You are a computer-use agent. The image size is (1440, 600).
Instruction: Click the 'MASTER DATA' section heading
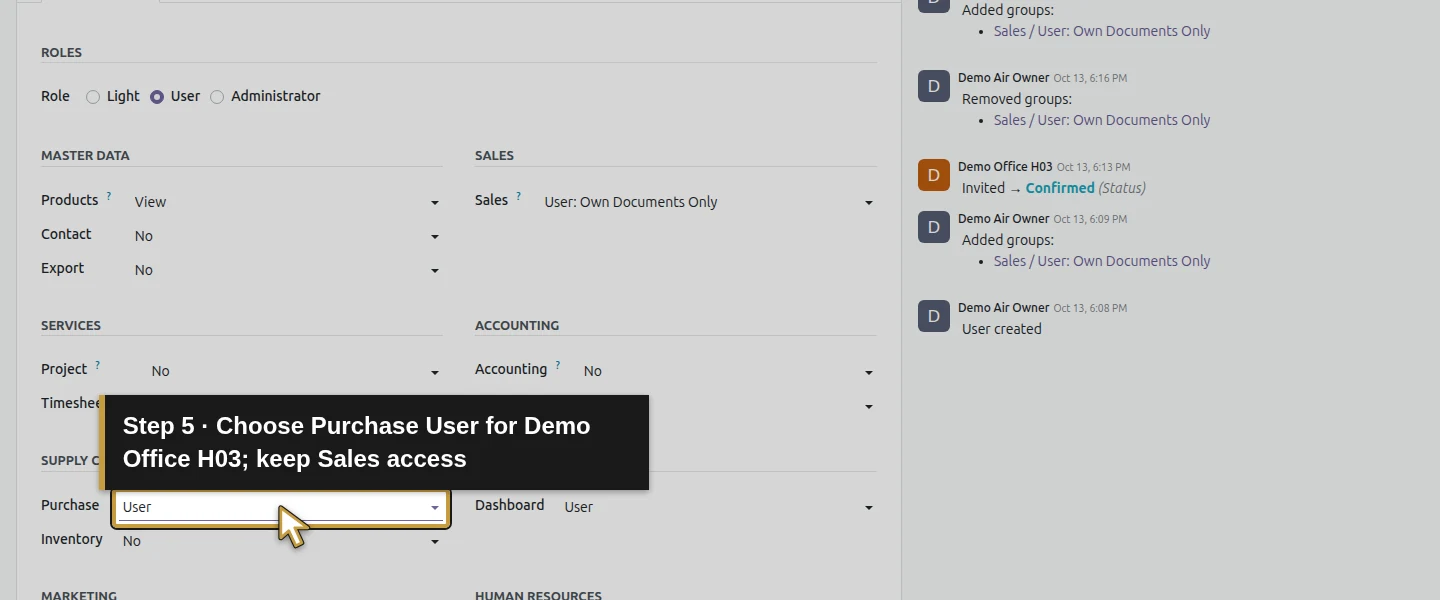(85, 156)
